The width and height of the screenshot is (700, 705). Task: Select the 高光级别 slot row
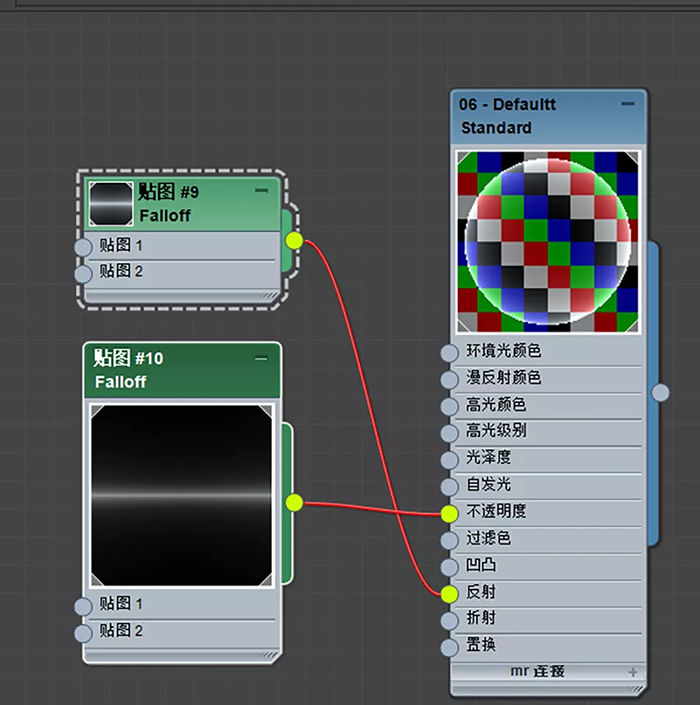[545, 432]
